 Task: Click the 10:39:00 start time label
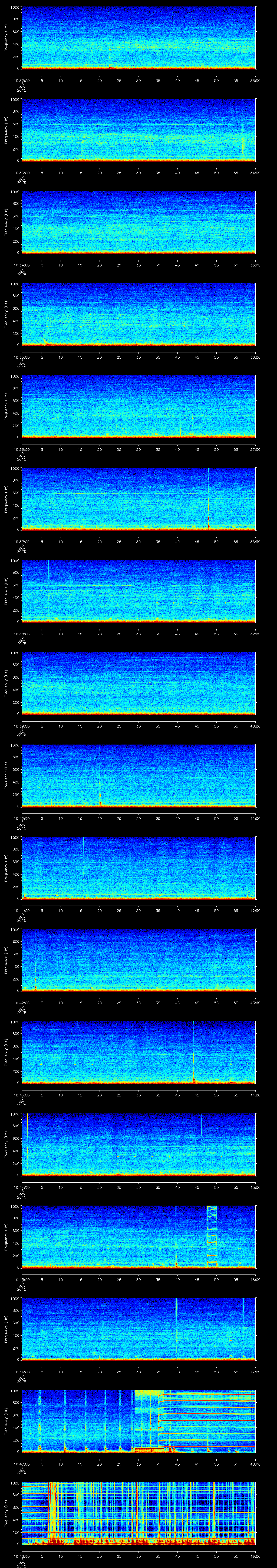(x=21, y=726)
